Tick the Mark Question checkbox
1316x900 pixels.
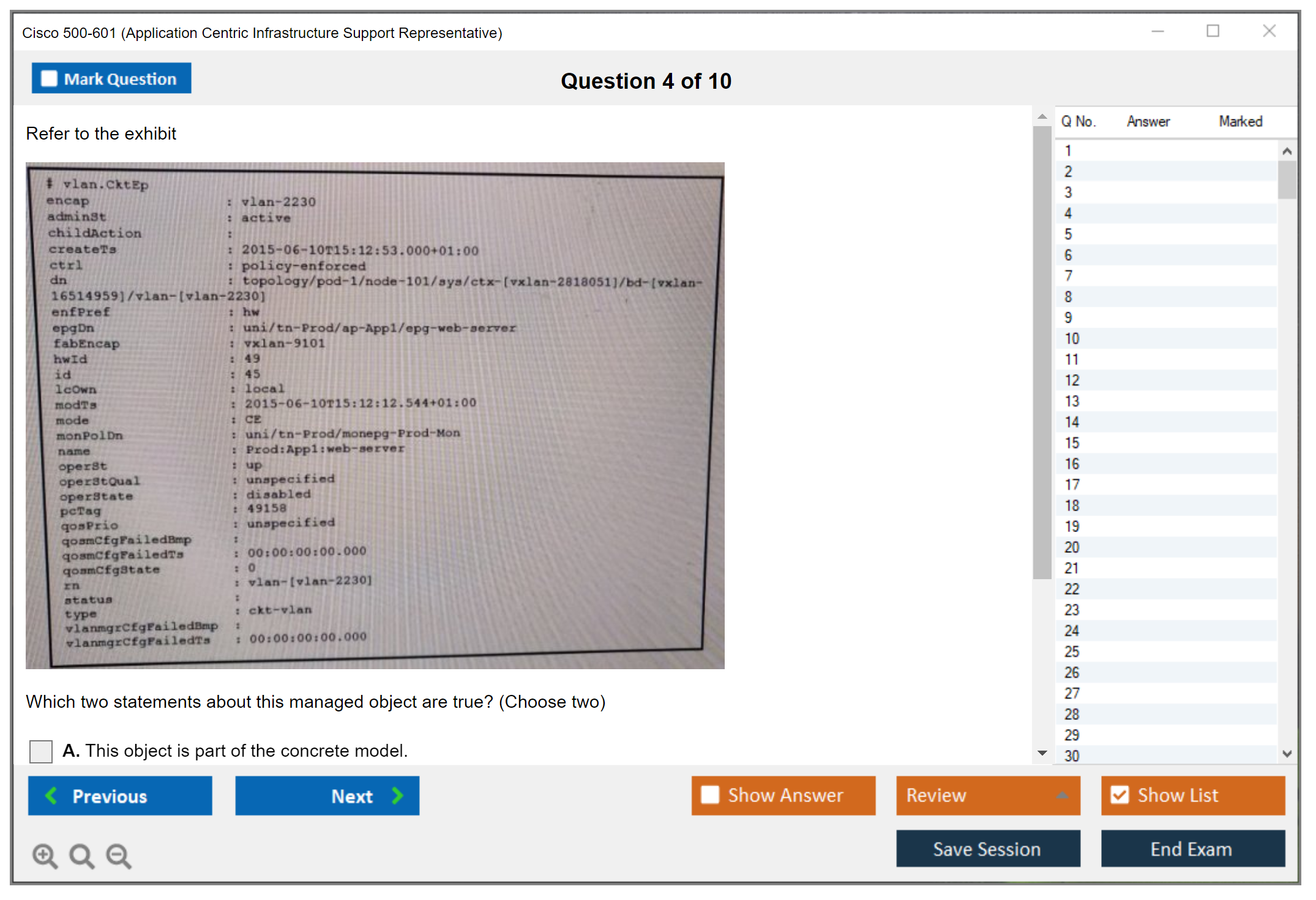pyautogui.click(x=49, y=78)
